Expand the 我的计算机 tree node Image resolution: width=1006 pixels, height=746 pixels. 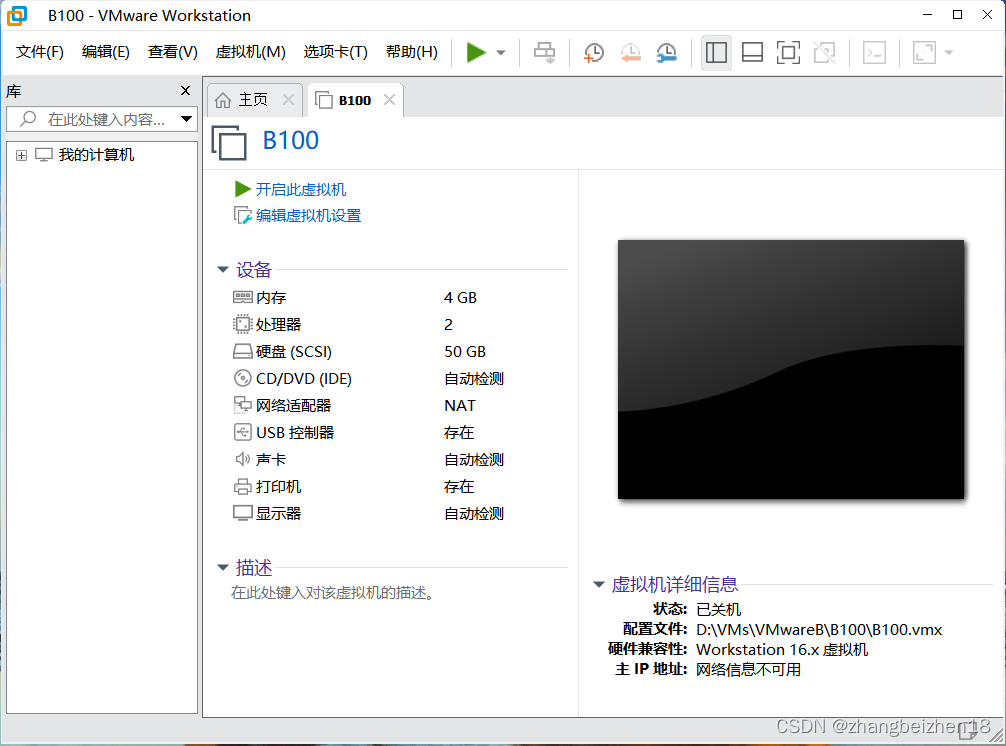pyautogui.click(x=21, y=155)
